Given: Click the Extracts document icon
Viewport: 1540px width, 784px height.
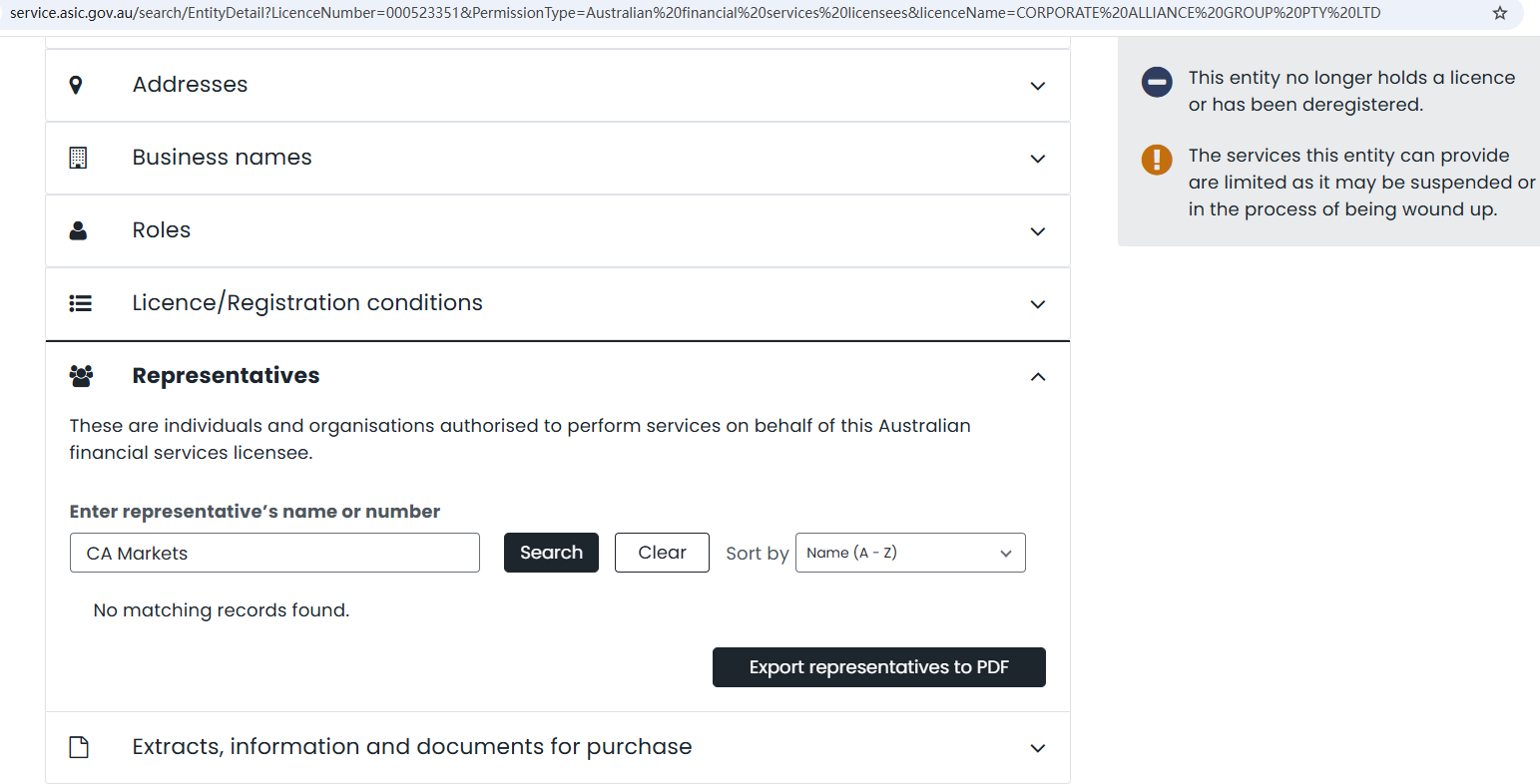Looking at the screenshot, I should [79, 747].
